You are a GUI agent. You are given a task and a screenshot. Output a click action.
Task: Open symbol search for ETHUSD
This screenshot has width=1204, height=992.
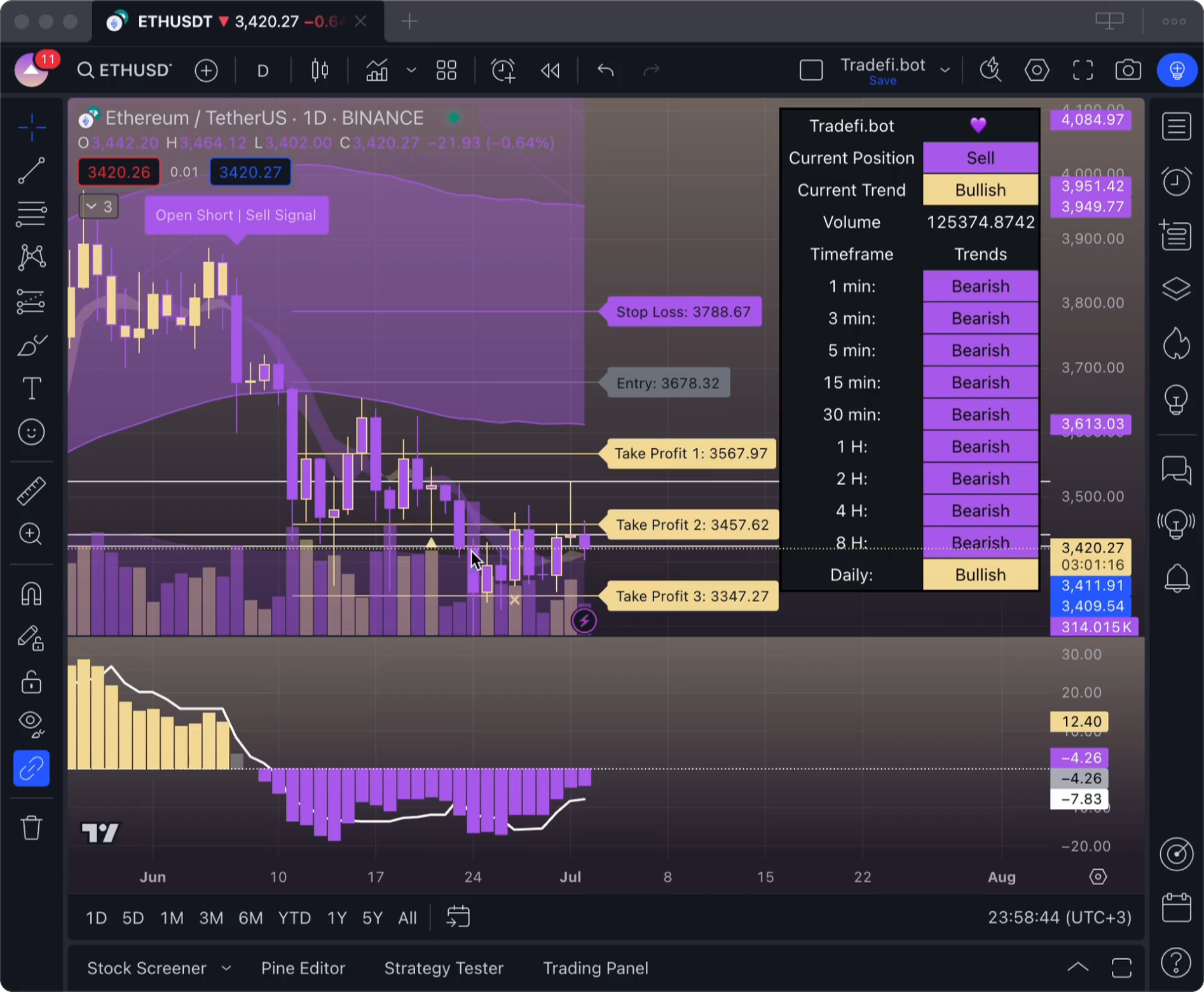point(125,70)
